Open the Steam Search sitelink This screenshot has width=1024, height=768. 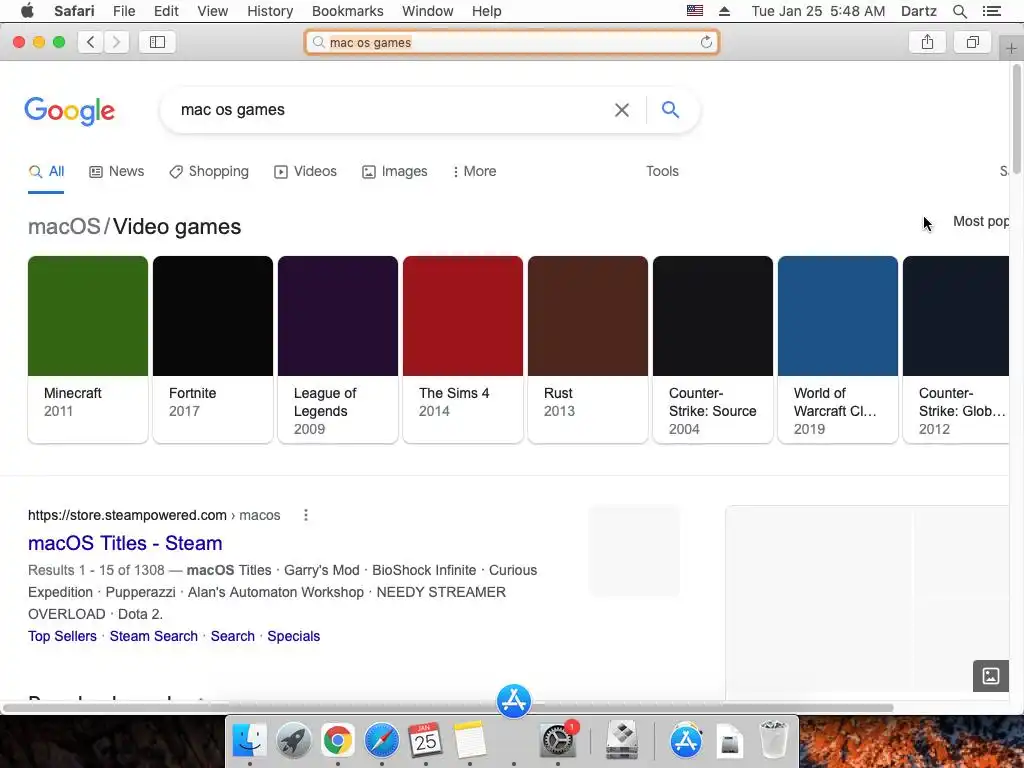coord(153,636)
